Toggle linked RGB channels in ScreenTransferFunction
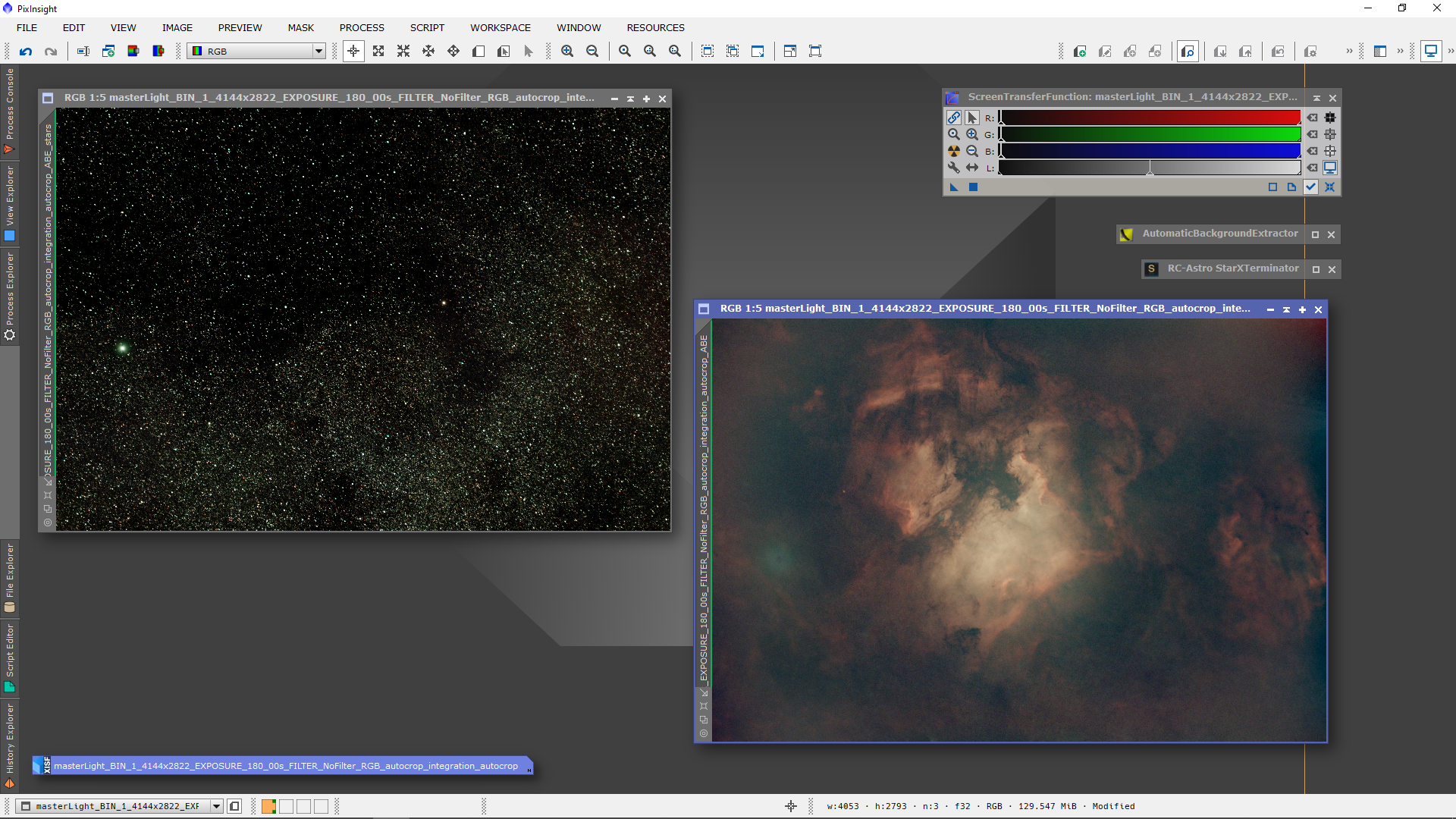Viewport: 1456px width, 819px height. [x=954, y=118]
